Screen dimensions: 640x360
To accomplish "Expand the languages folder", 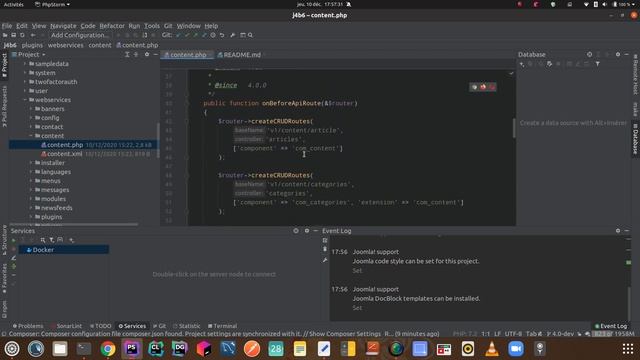I will click(x=31, y=171).
